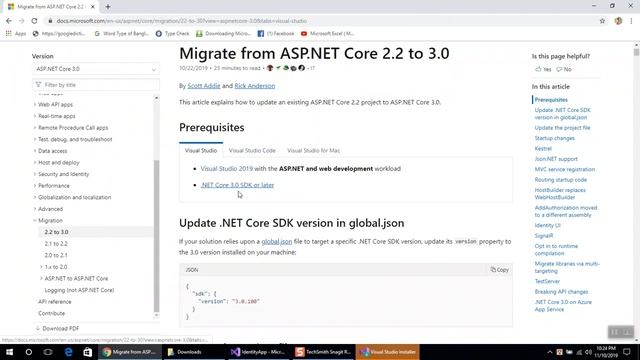Jump to SignalR section
The width and height of the screenshot is (640, 360).
click(x=544, y=236)
